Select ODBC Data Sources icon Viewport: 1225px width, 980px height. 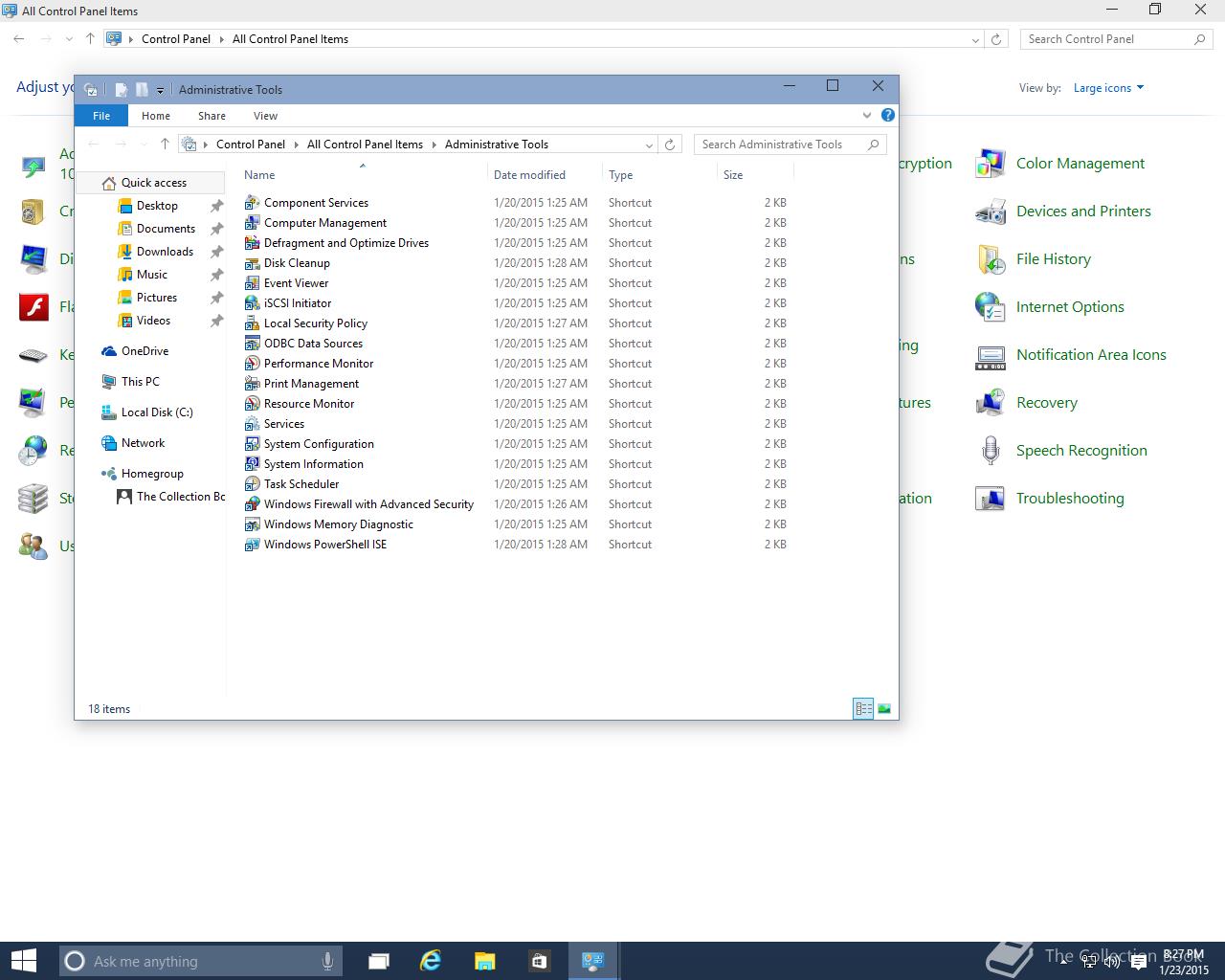pos(253,344)
